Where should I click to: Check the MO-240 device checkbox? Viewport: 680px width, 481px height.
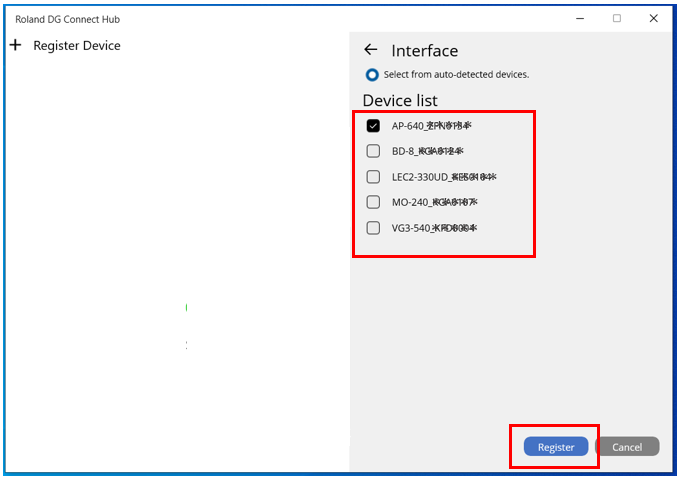click(x=373, y=202)
